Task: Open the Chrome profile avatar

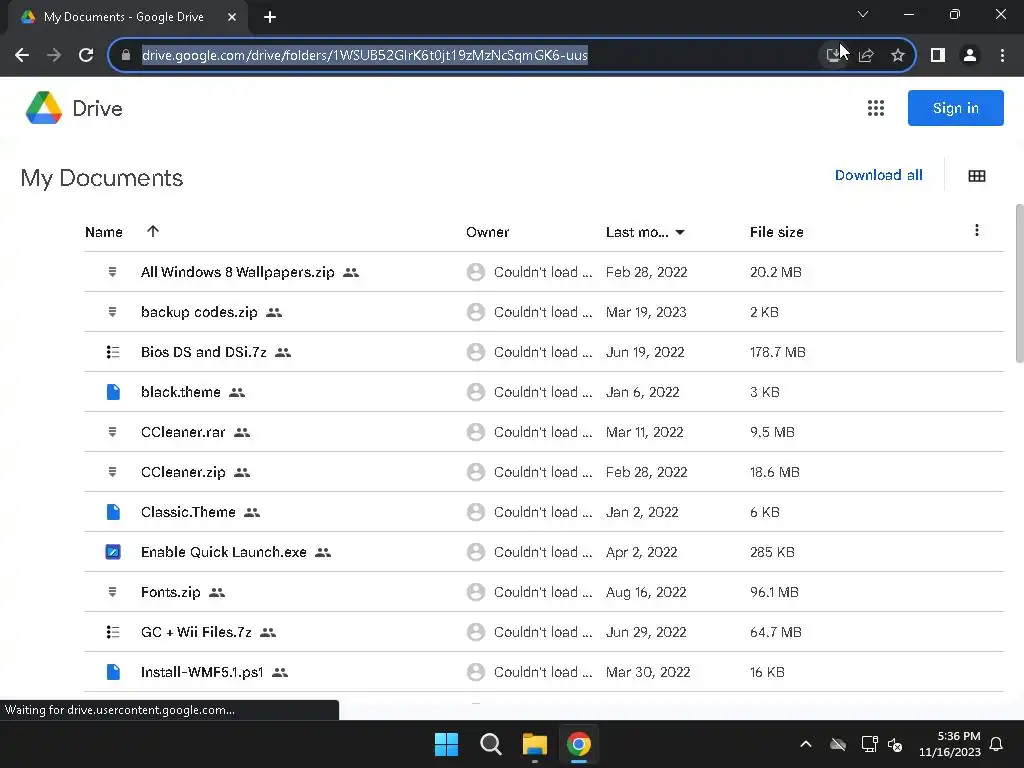Action: [970, 56]
